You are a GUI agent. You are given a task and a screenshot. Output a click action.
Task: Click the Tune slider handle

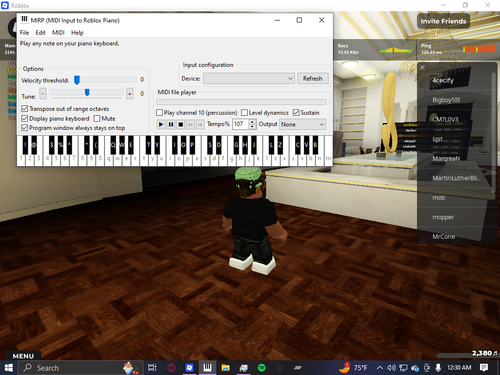point(87,93)
